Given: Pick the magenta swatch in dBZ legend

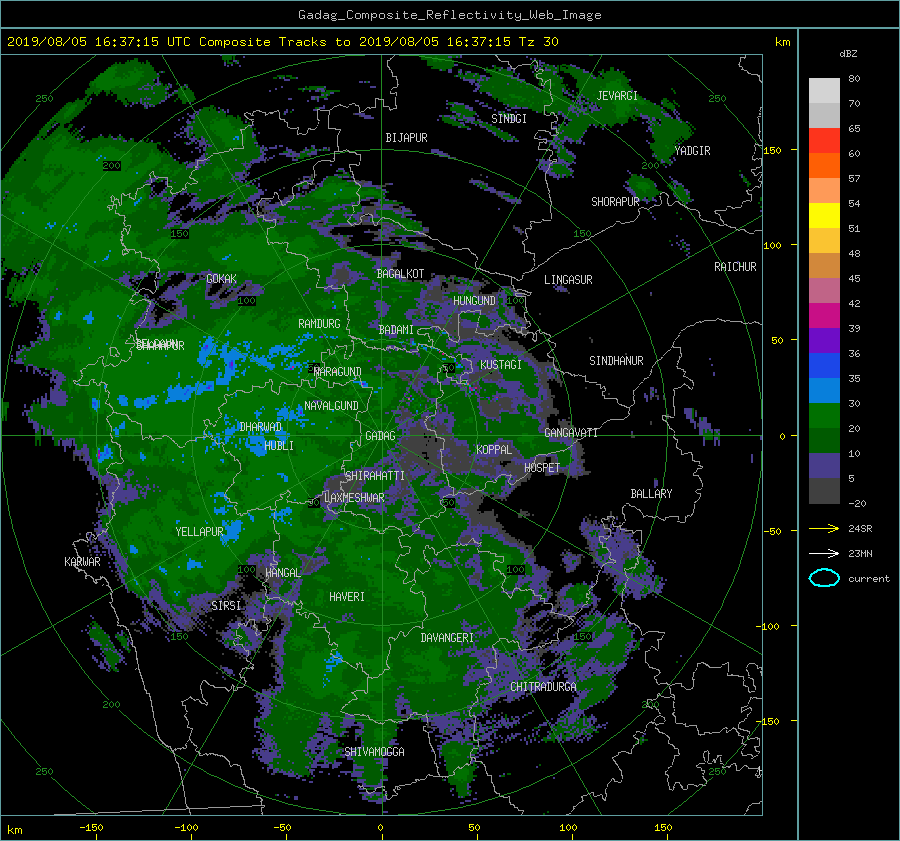Looking at the screenshot, I should (x=824, y=315).
